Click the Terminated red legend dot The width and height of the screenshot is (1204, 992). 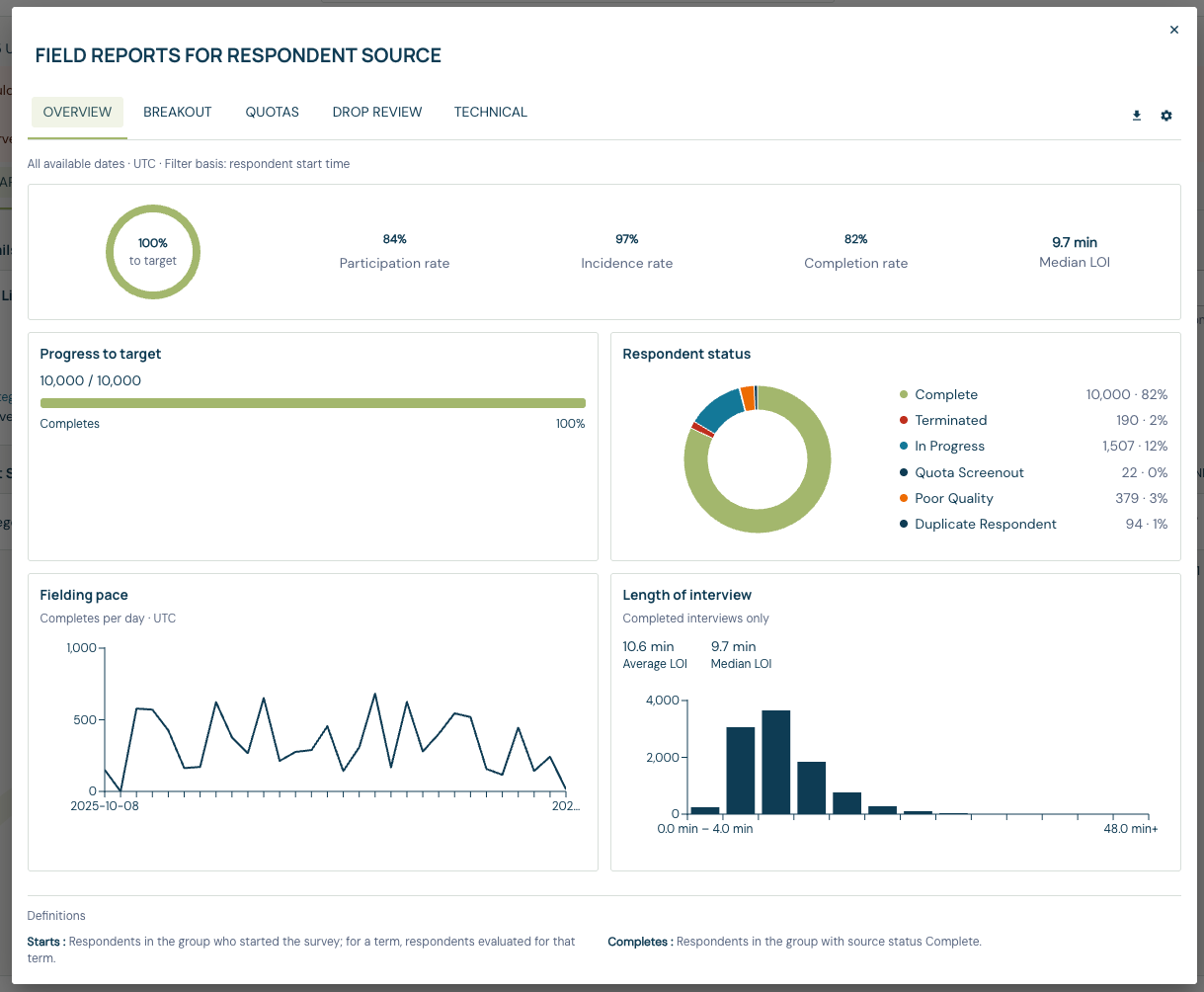point(904,420)
